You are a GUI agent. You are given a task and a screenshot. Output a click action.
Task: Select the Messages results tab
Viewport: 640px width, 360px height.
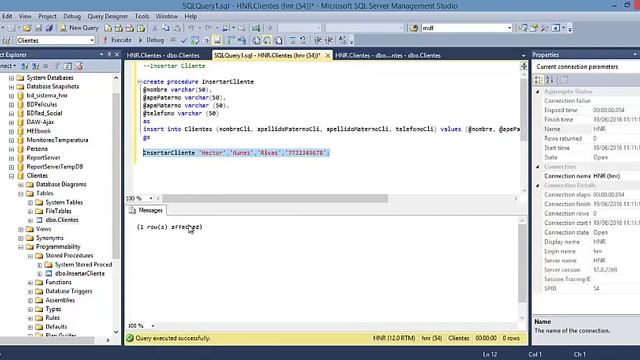point(146,210)
